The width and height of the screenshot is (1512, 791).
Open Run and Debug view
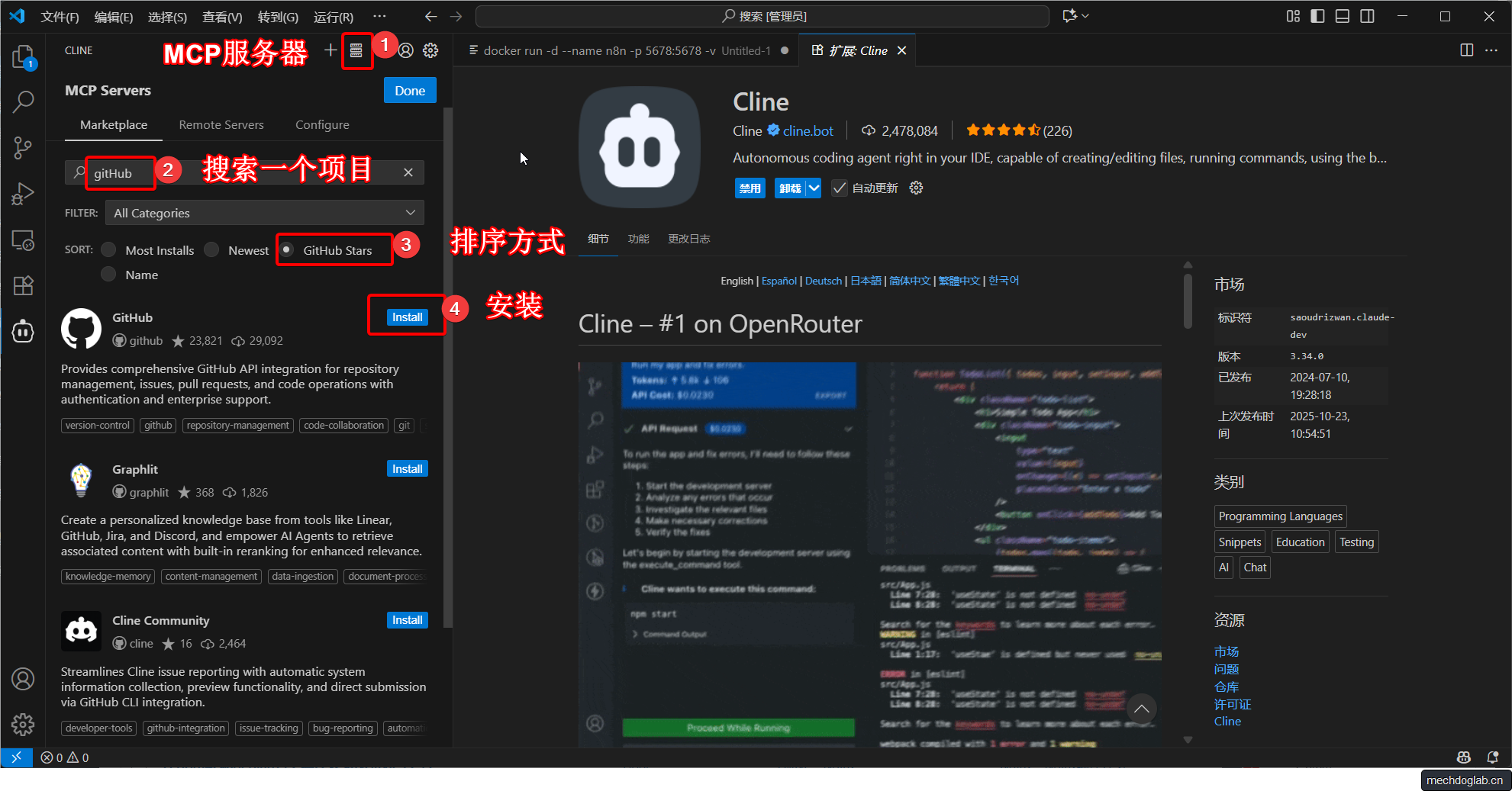(x=23, y=194)
